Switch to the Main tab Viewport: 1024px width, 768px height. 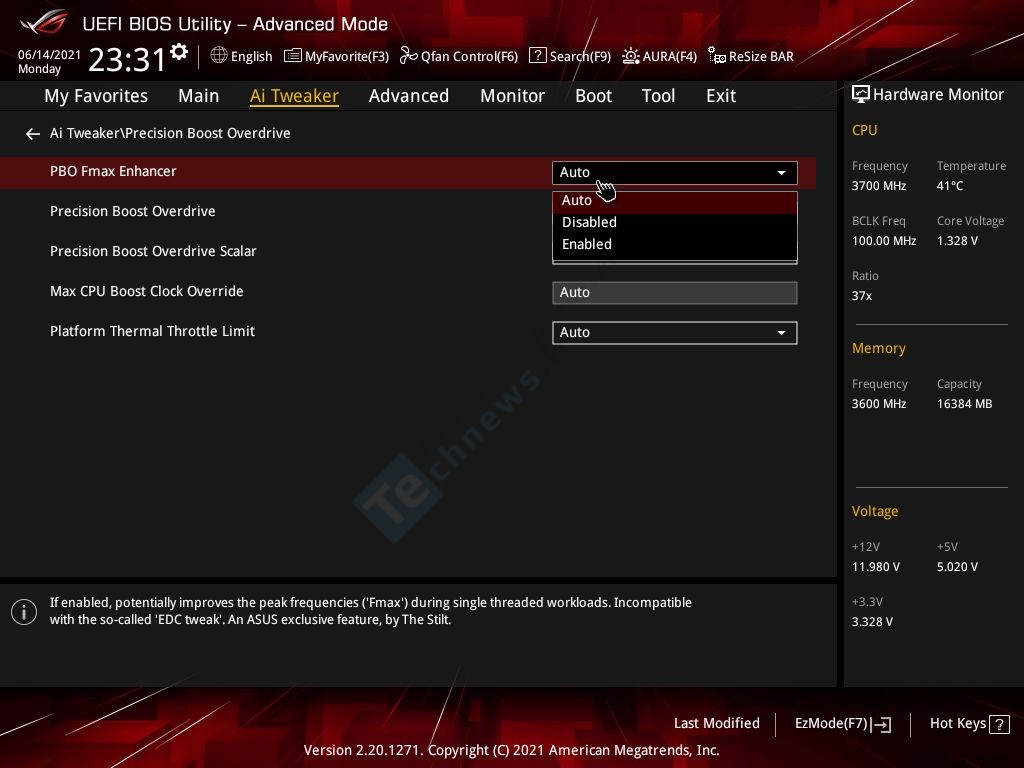(199, 96)
